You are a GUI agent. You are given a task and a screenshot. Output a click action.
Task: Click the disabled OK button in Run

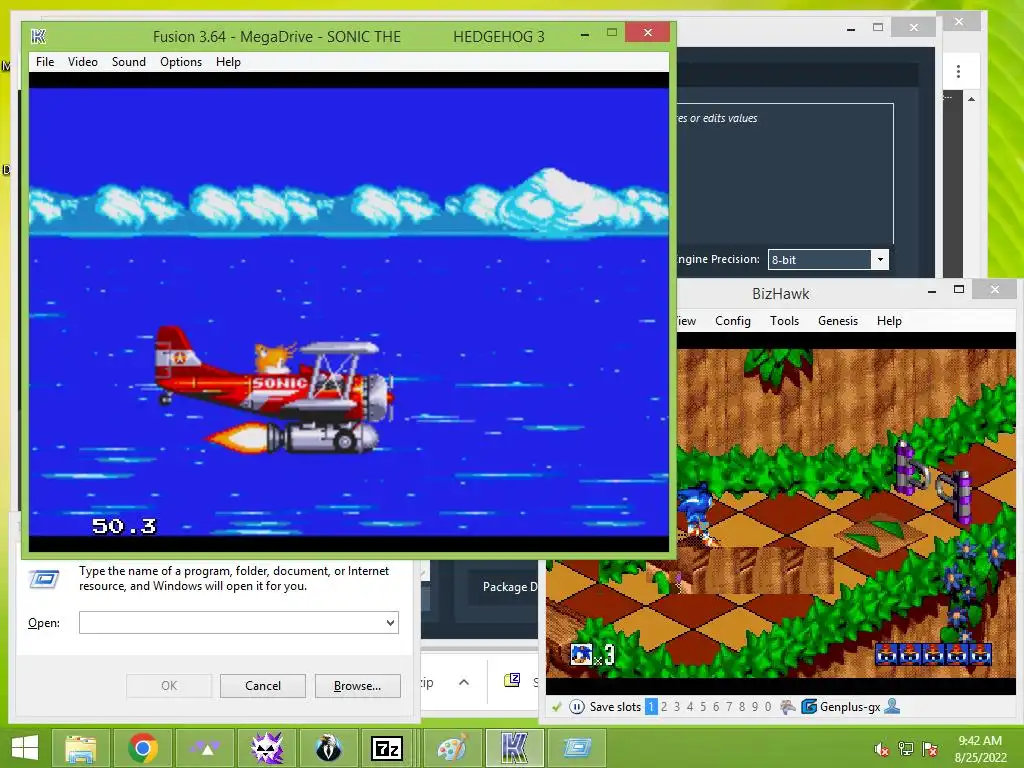(169, 686)
